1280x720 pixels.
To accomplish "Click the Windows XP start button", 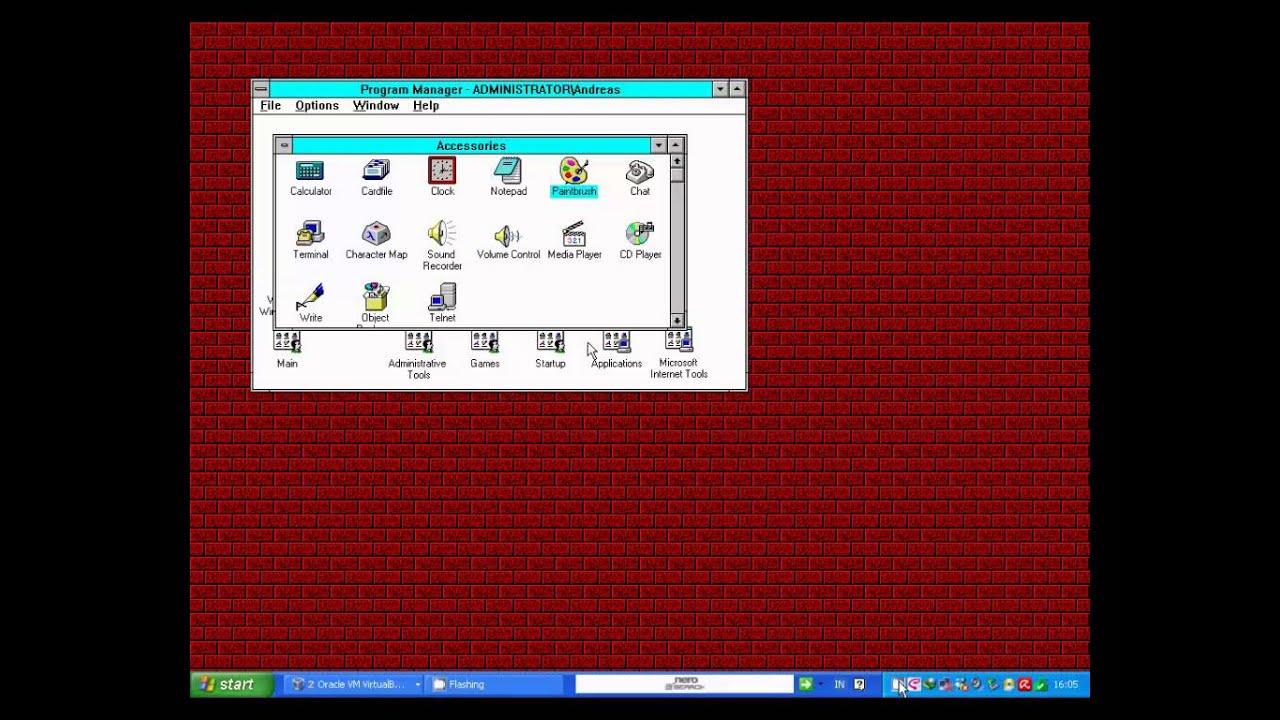I will pyautogui.click(x=231, y=684).
